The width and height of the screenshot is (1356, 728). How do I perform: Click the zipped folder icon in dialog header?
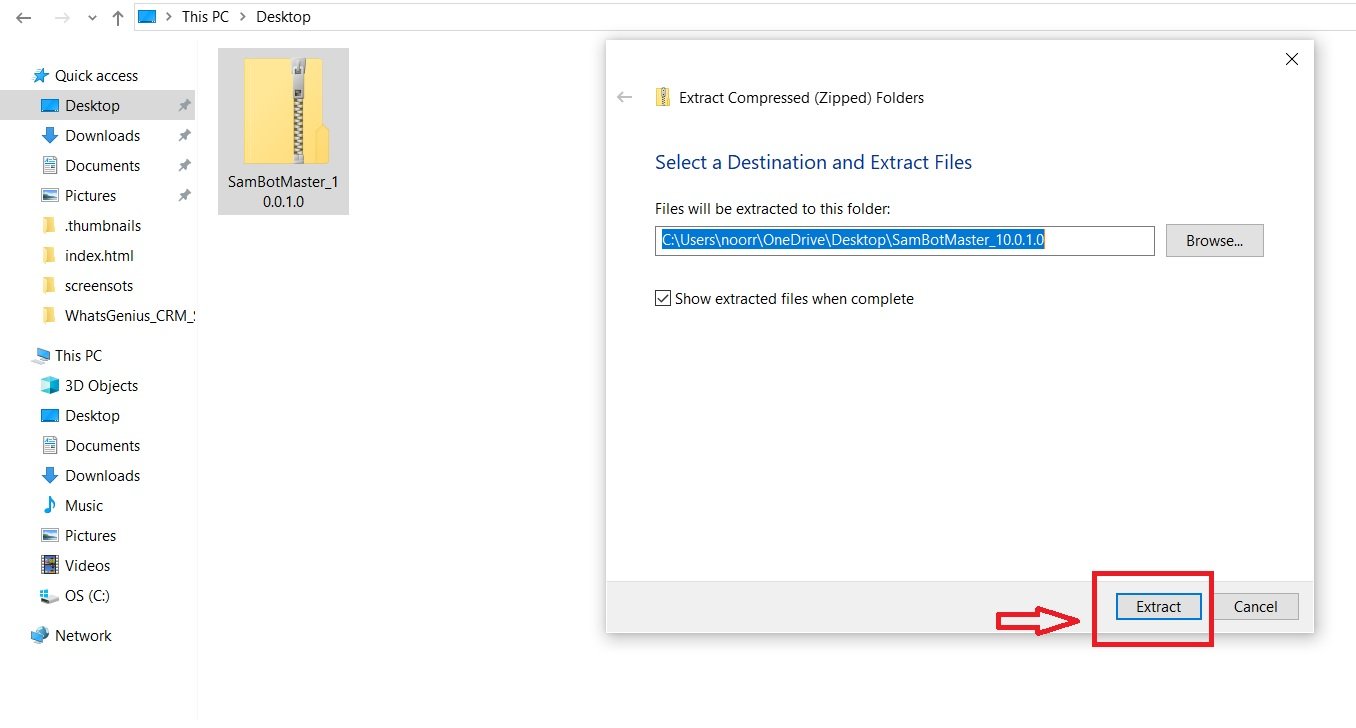(662, 97)
